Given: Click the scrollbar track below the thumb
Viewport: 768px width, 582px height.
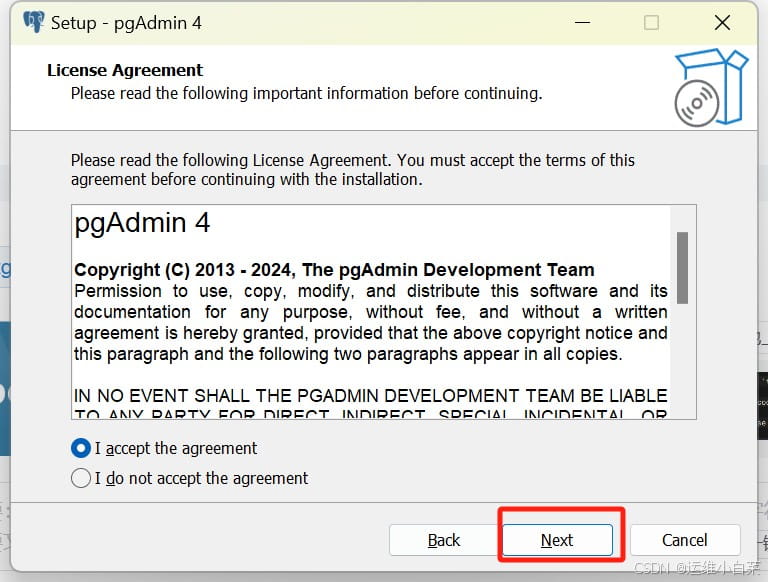Looking at the screenshot, I should pos(682,360).
